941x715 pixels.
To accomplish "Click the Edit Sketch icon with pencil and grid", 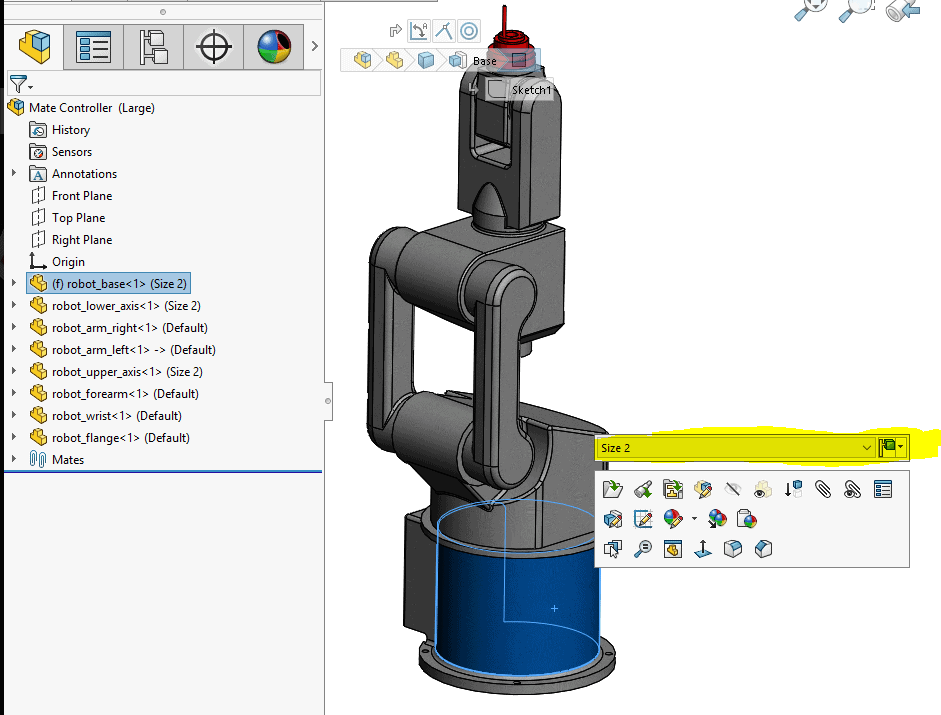I will tap(641, 517).
